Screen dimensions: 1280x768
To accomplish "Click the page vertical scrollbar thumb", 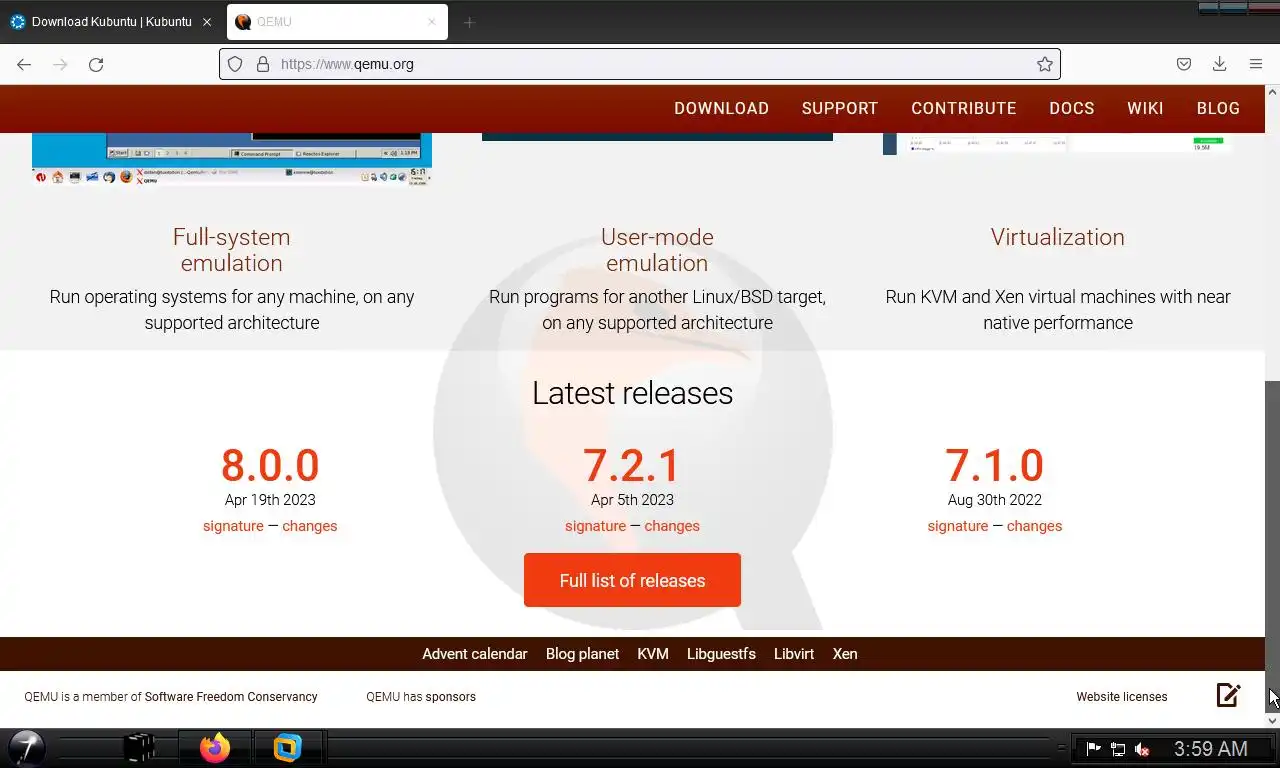I will tap(1272, 546).
